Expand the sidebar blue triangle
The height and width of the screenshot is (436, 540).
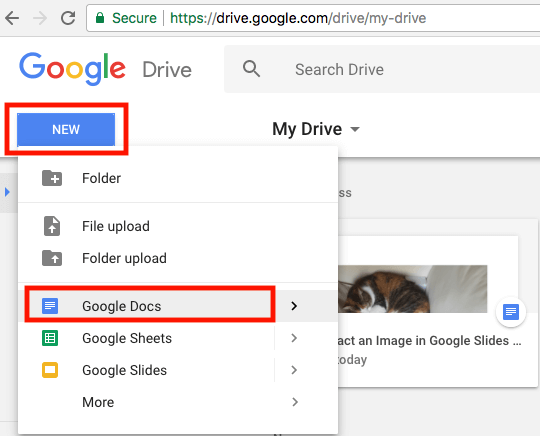coord(7,192)
